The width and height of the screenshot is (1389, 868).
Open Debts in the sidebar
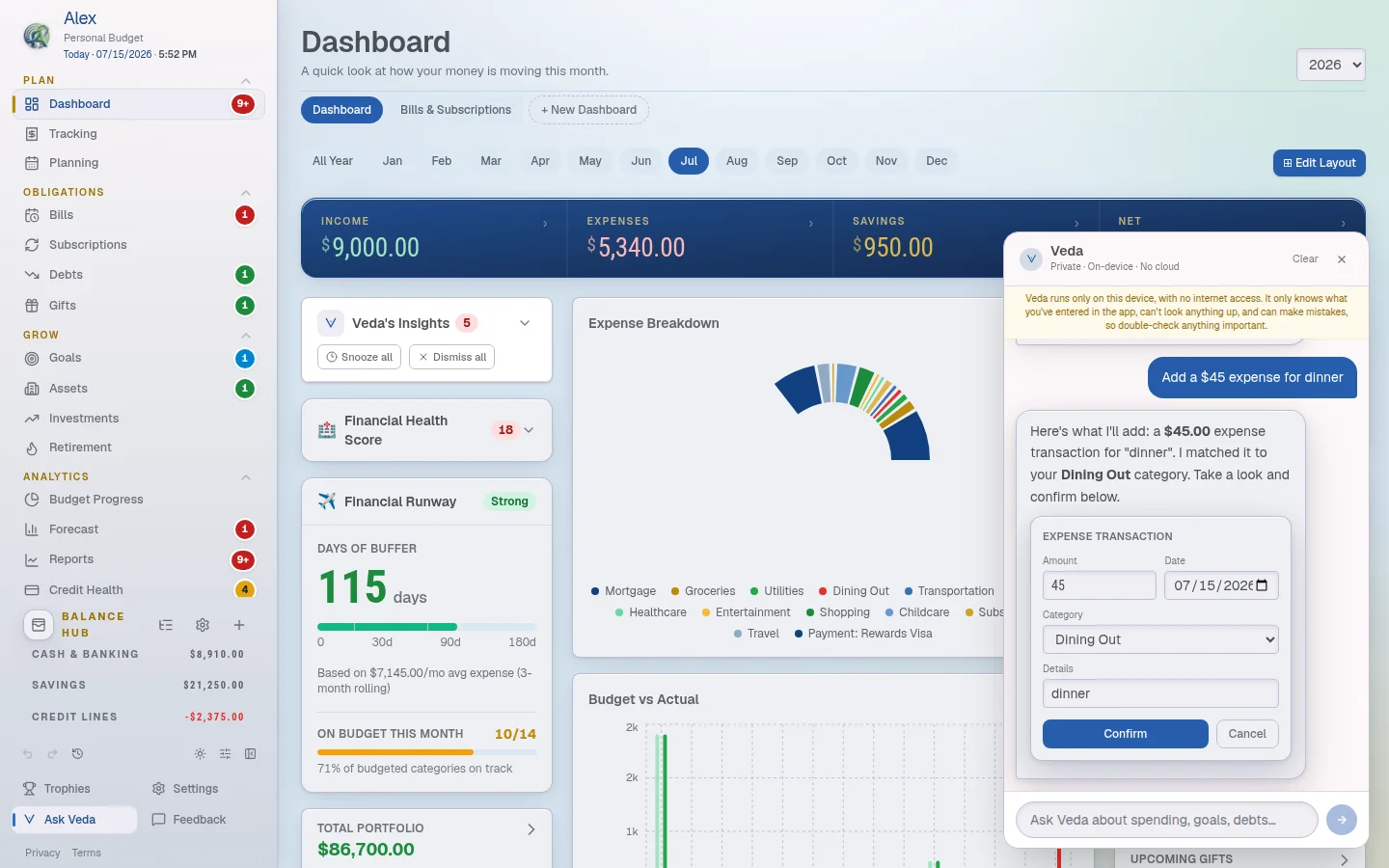138,275
